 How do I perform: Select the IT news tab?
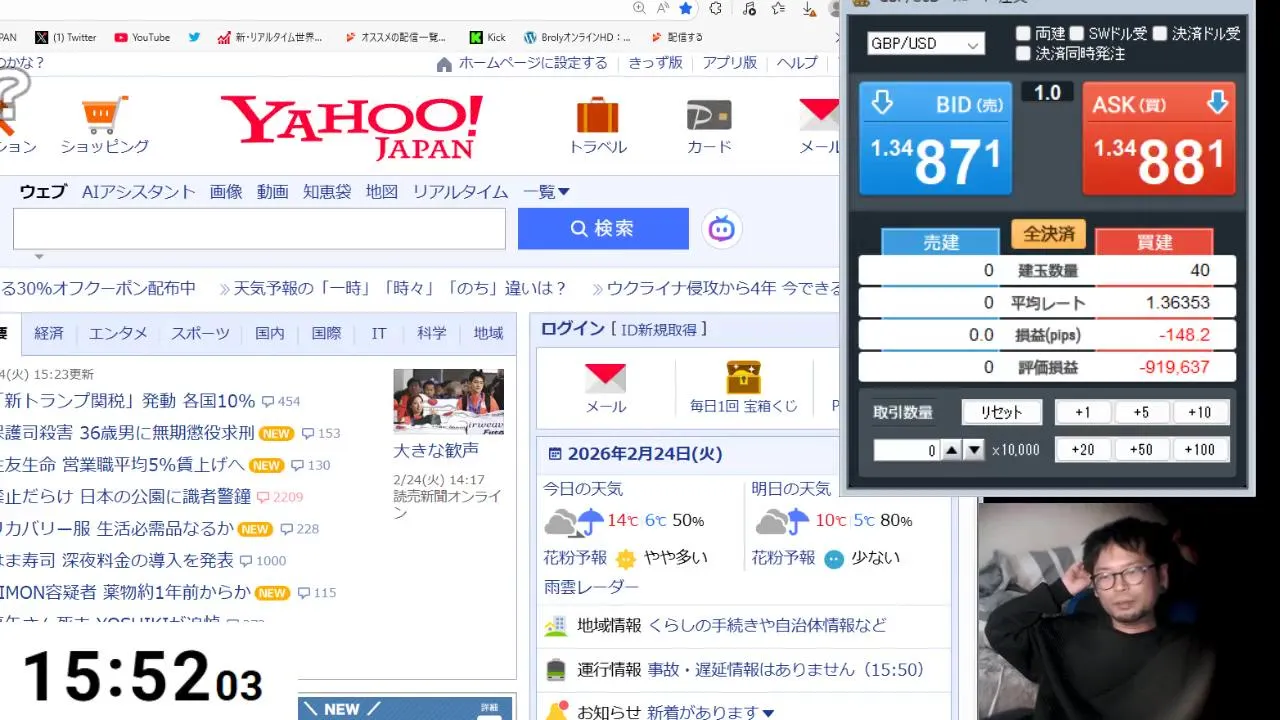coord(379,334)
